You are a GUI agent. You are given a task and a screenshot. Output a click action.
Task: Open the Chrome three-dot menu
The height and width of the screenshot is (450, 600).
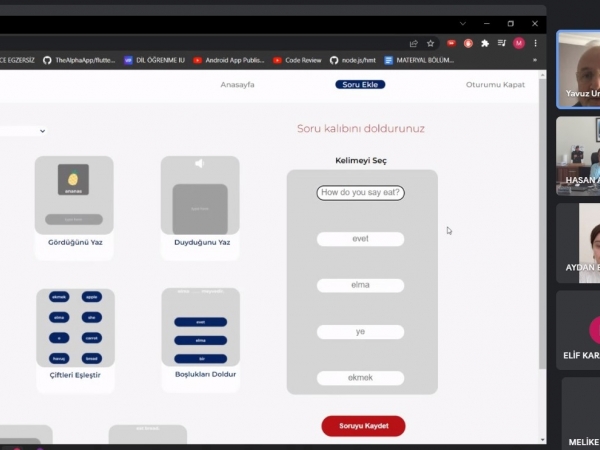[x=535, y=43]
